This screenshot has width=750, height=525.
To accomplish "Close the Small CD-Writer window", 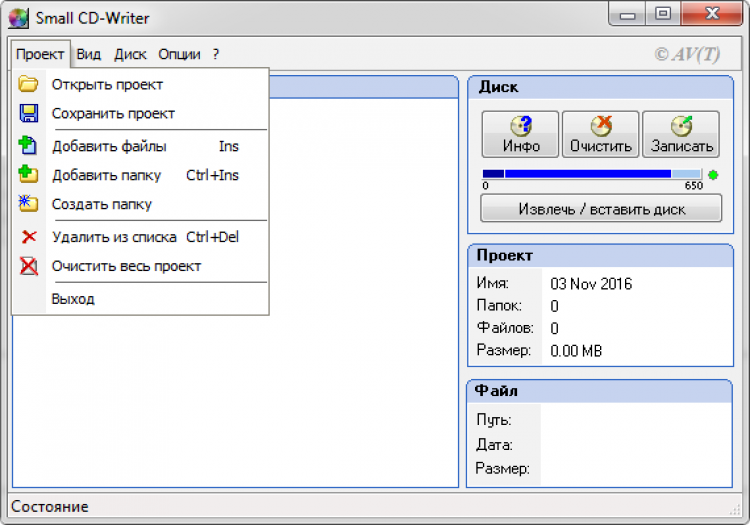I will coord(712,14).
